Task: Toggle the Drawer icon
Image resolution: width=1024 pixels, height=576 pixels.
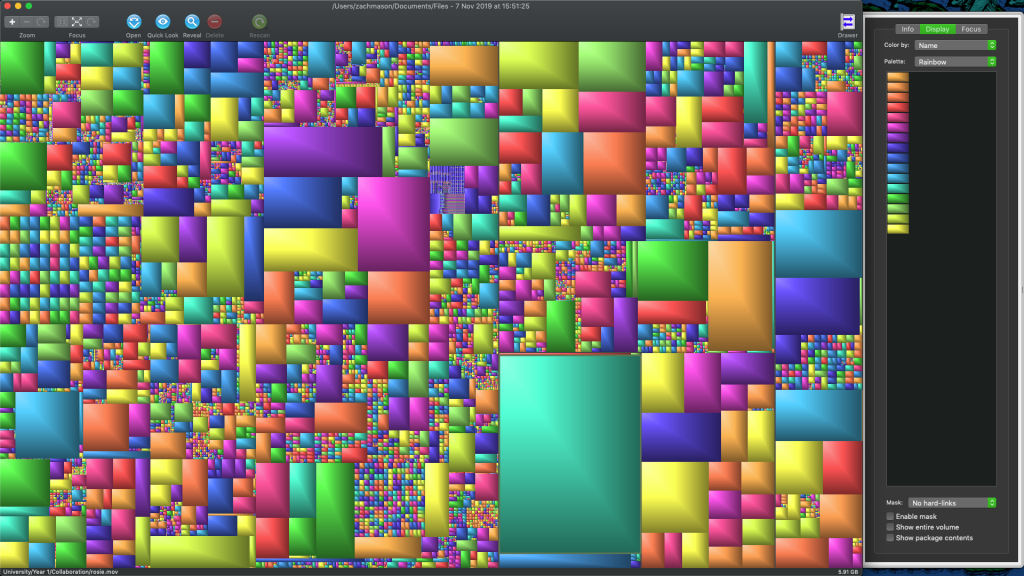Action: point(847,21)
